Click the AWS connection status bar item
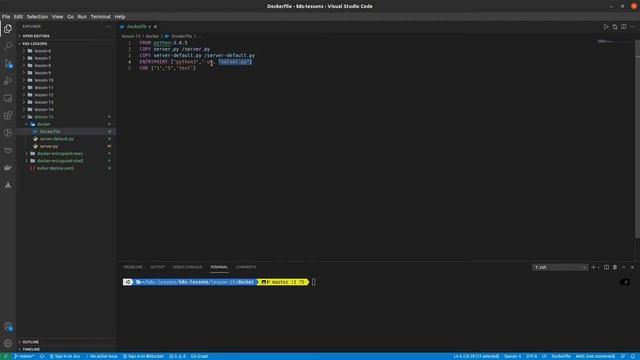640x360 pixels. (595, 356)
